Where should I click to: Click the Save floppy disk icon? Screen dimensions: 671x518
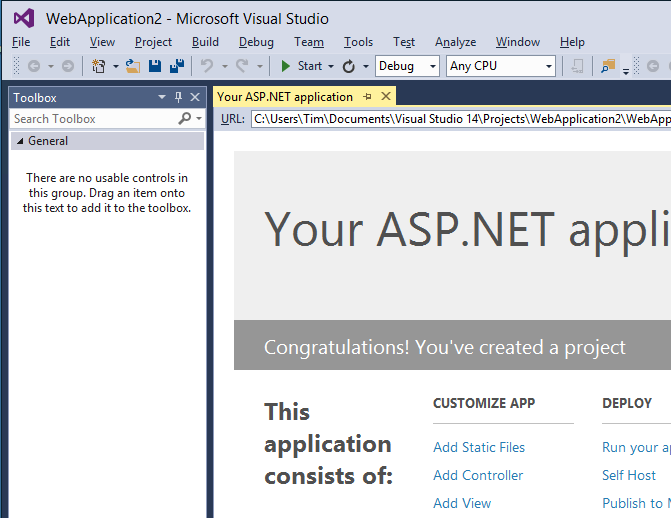point(155,66)
